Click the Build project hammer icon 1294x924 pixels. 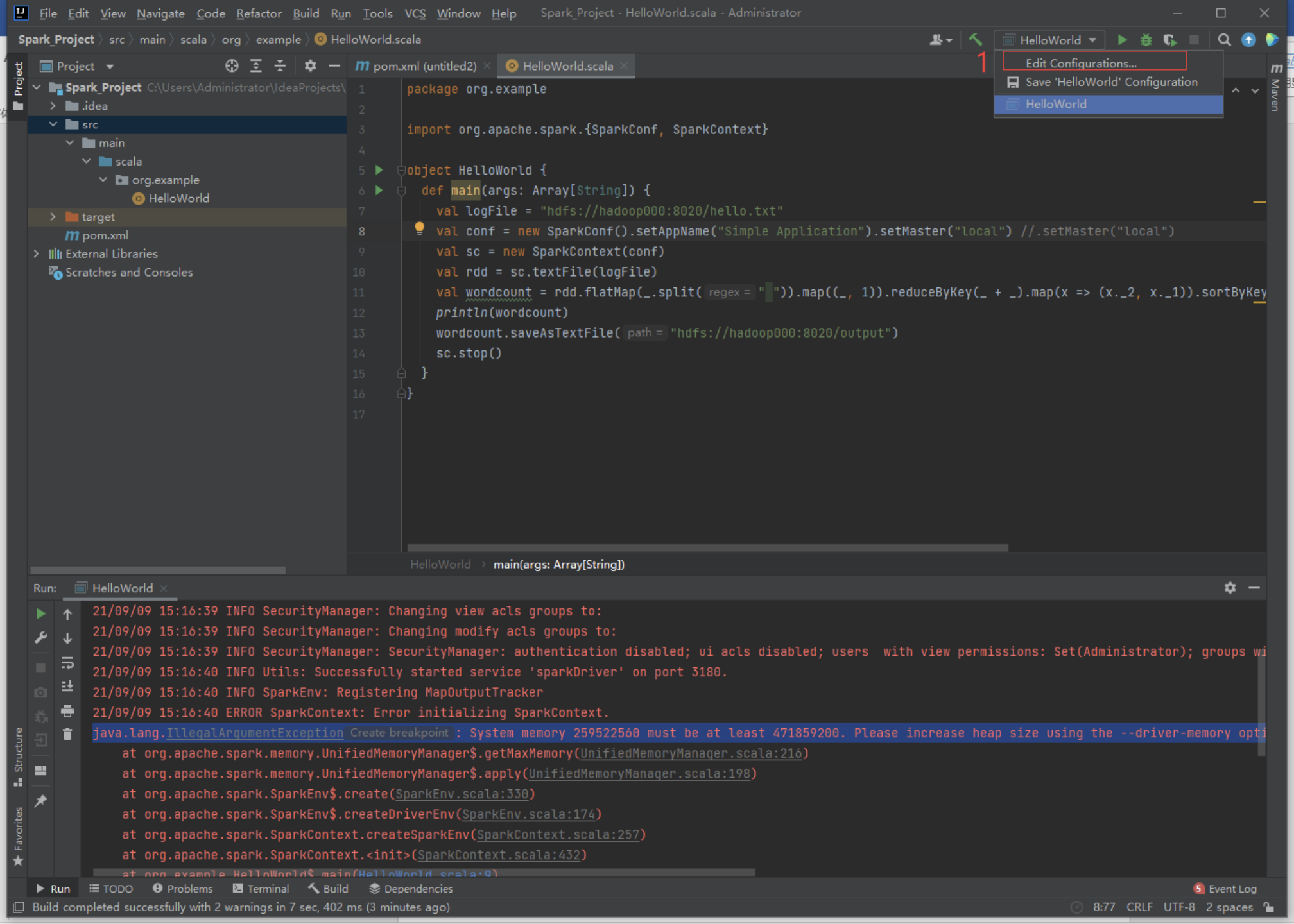point(975,40)
